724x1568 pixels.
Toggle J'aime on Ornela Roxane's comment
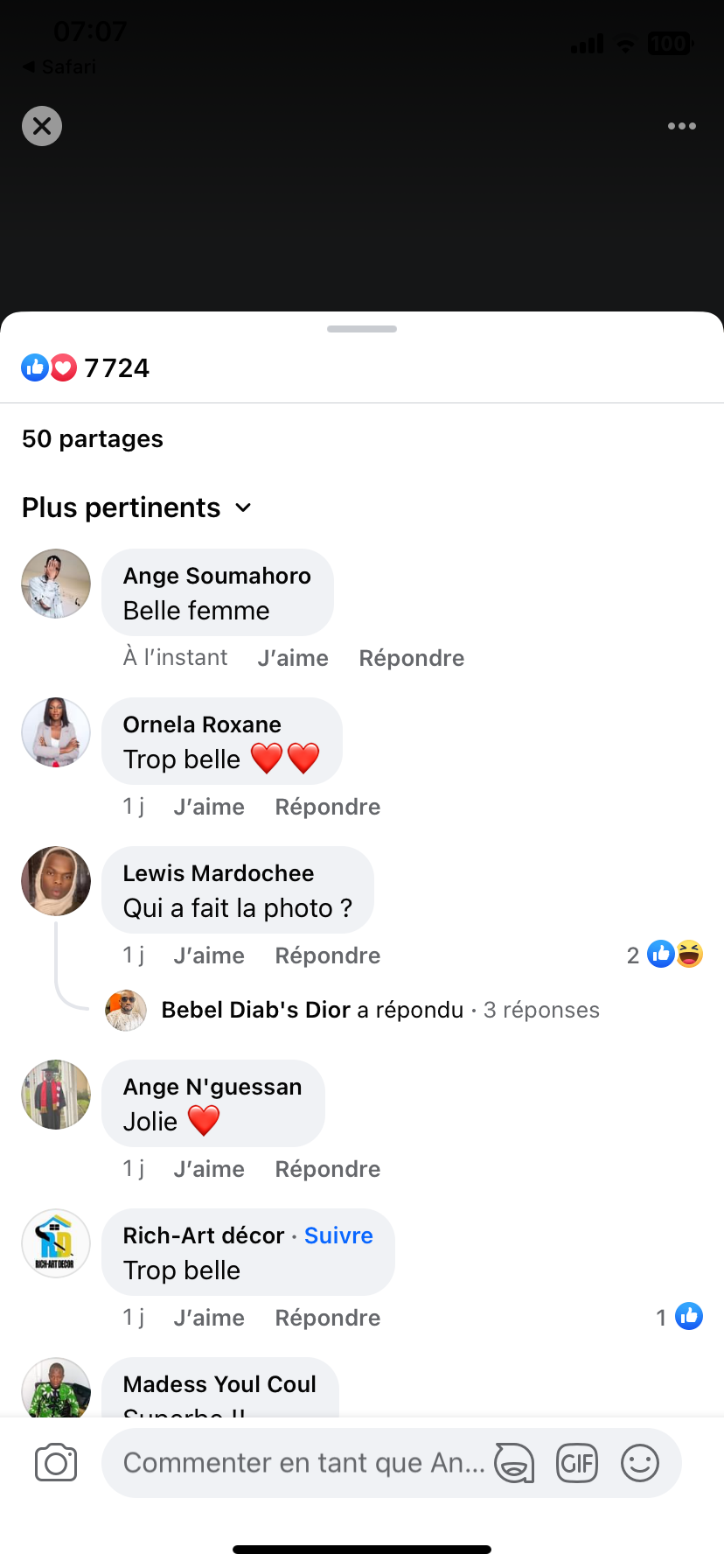(x=209, y=807)
